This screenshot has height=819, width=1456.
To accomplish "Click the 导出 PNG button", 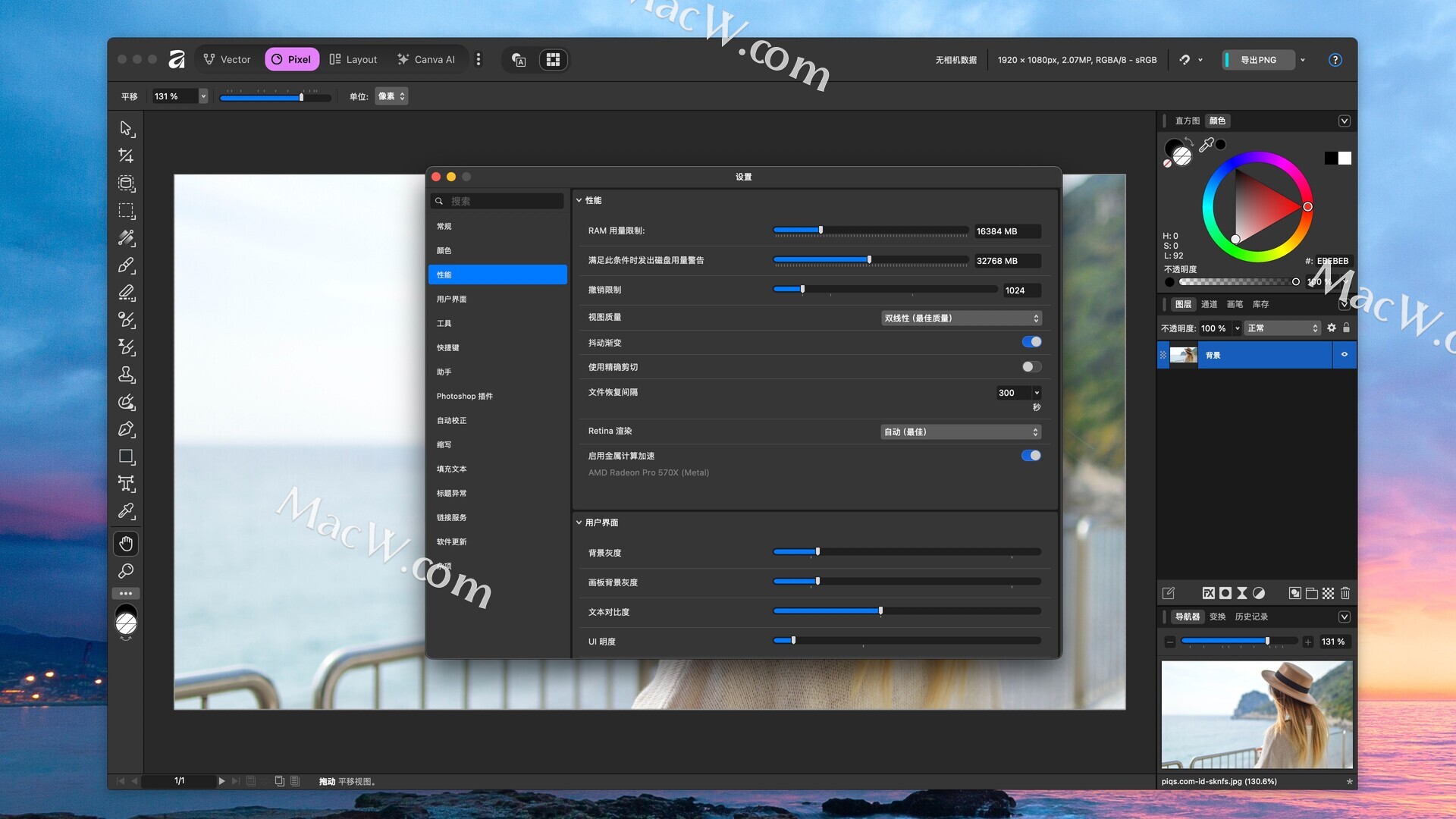I will pyautogui.click(x=1258, y=60).
